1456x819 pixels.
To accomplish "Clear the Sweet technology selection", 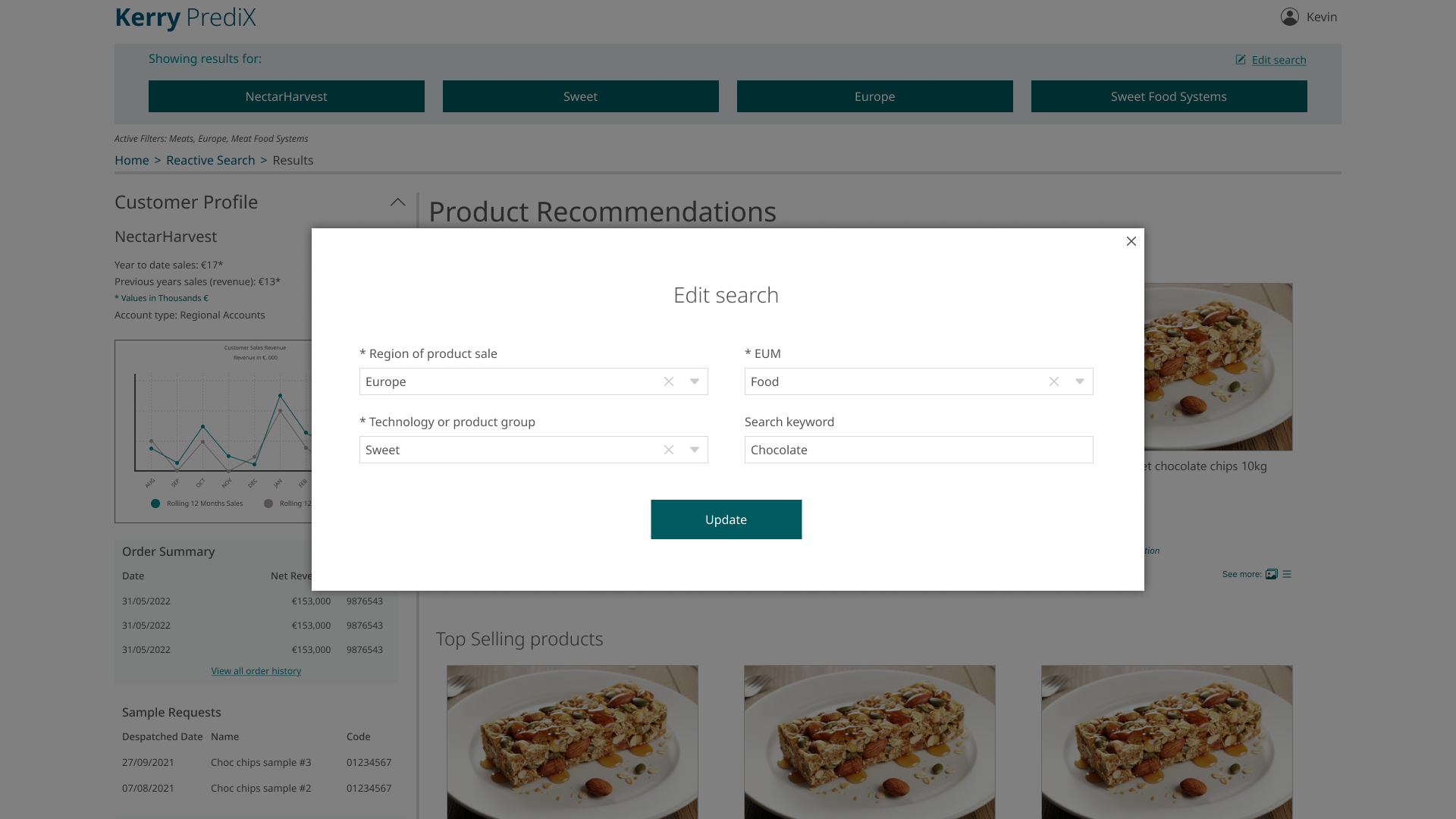I will point(668,450).
